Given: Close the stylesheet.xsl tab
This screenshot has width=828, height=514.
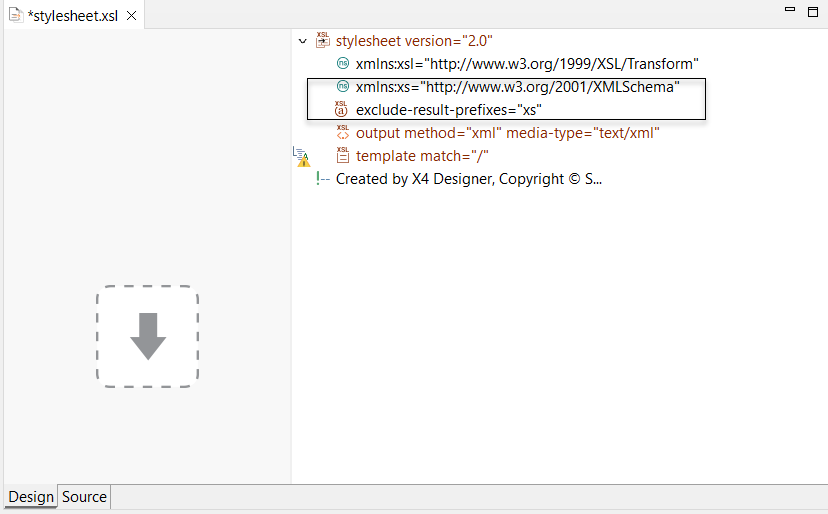Looking at the screenshot, I should tap(131, 16).
